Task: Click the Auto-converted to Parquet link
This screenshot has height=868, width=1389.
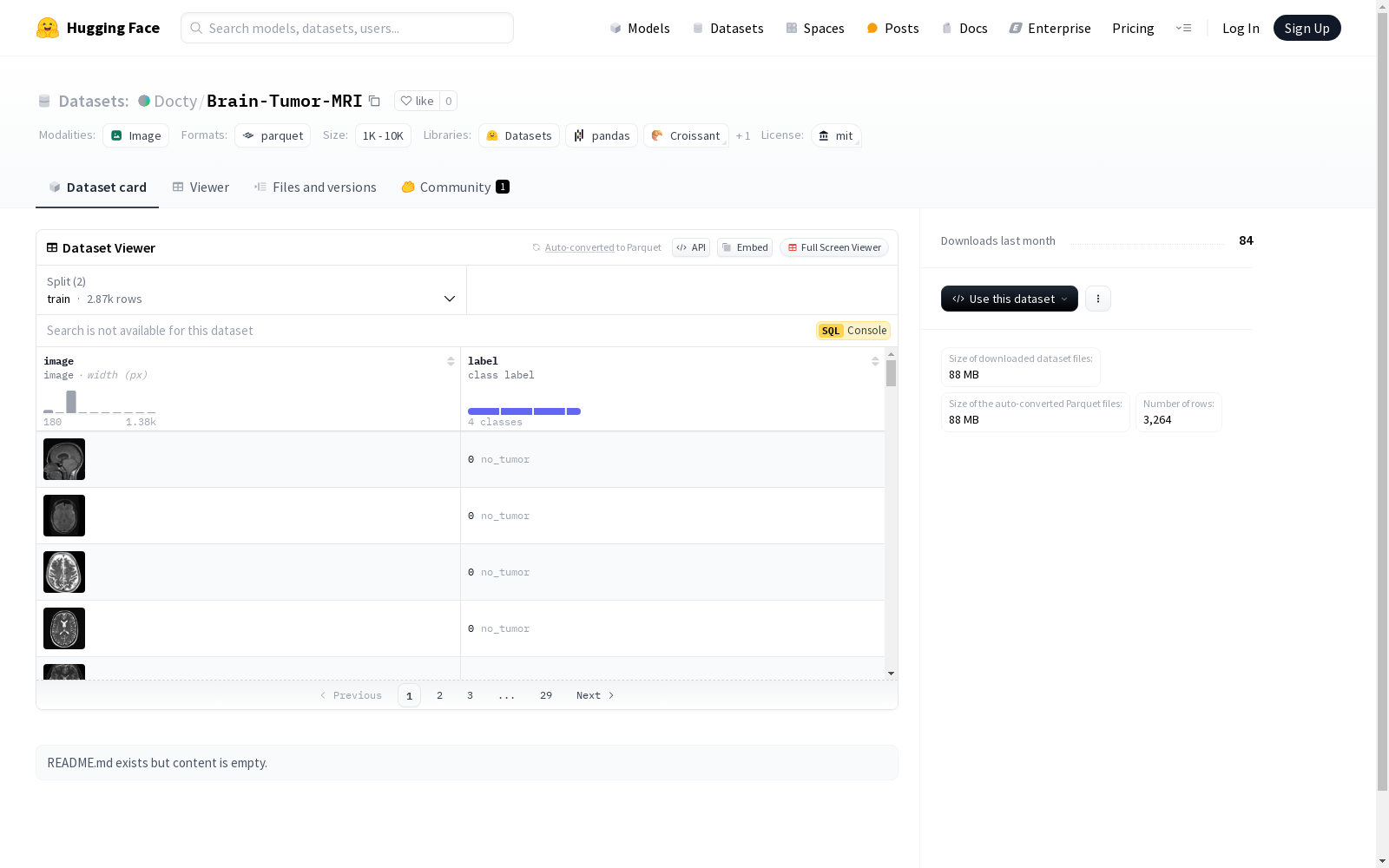Action: pos(579,247)
